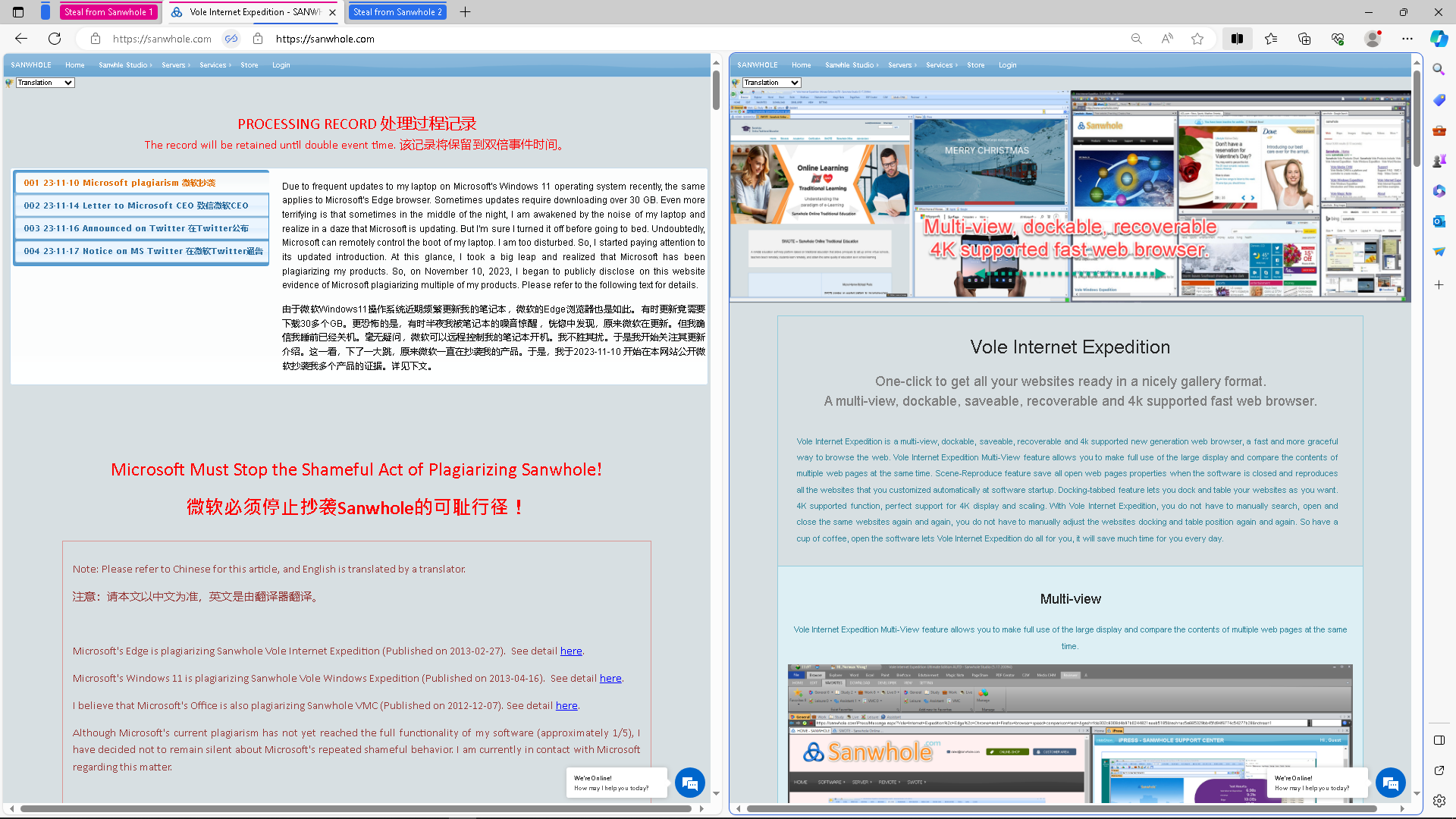Click the right pane address field sanwhole.com
Image resolution: width=1456 pixels, height=819 pixels.
pos(325,39)
